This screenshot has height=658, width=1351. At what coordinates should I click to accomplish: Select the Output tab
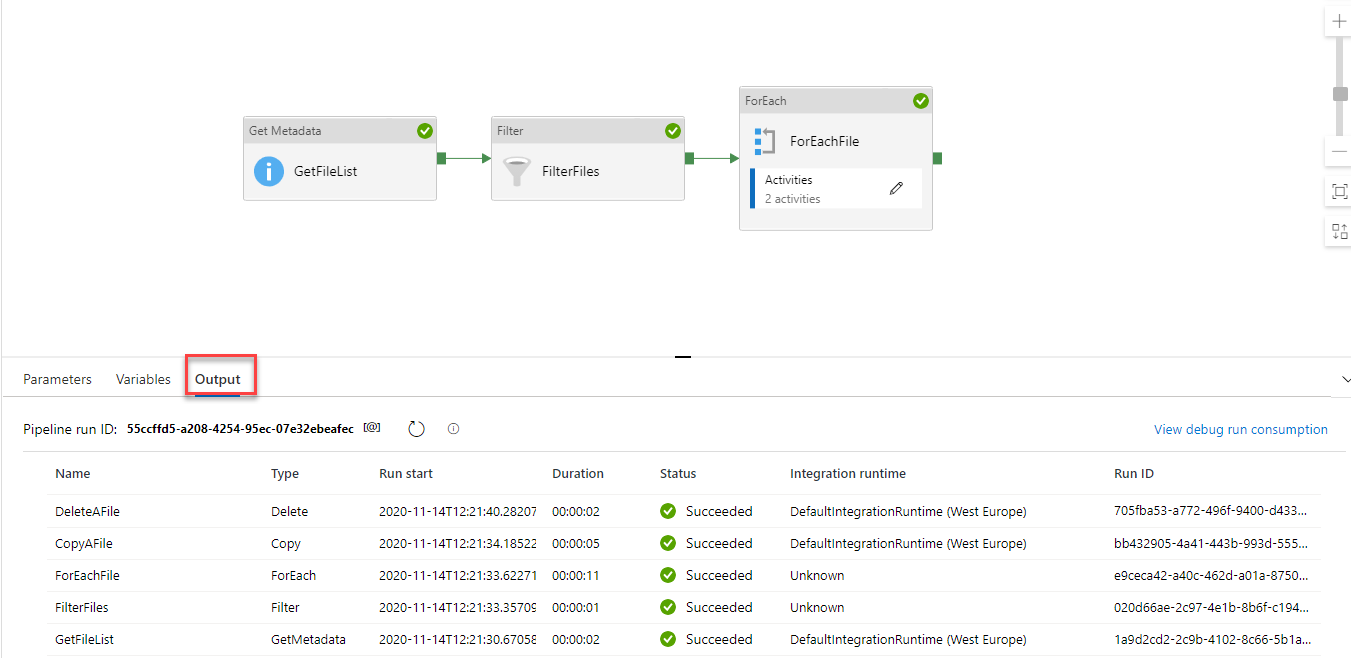point(218,380)
